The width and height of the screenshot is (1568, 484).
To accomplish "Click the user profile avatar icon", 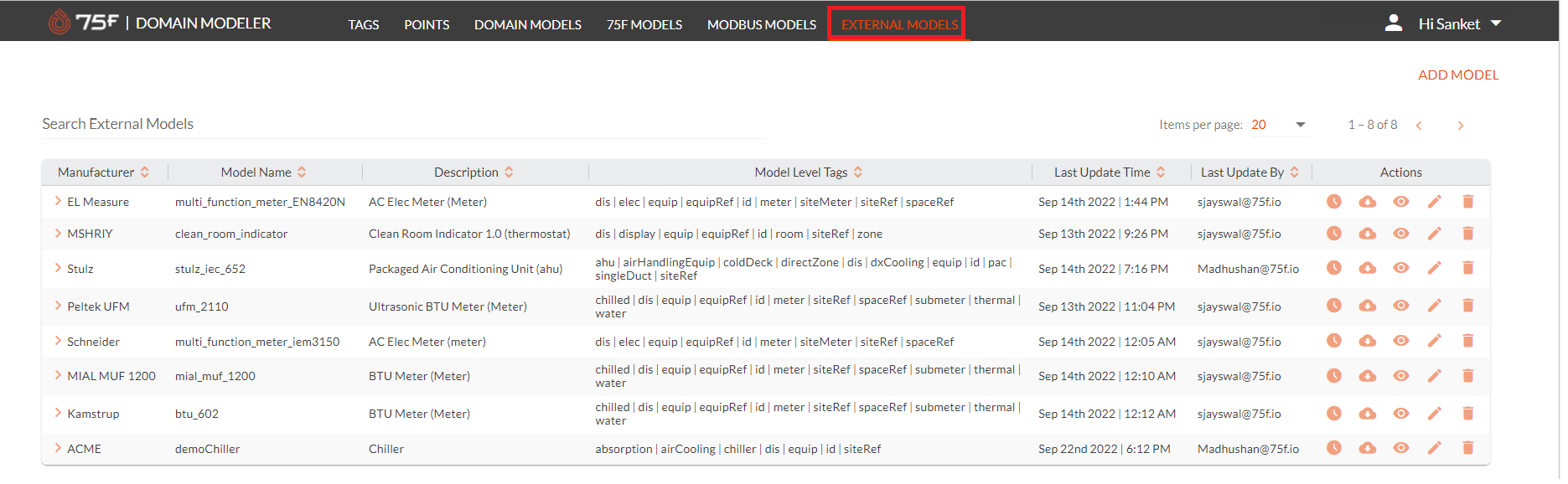I will (x=1394, y=23).
